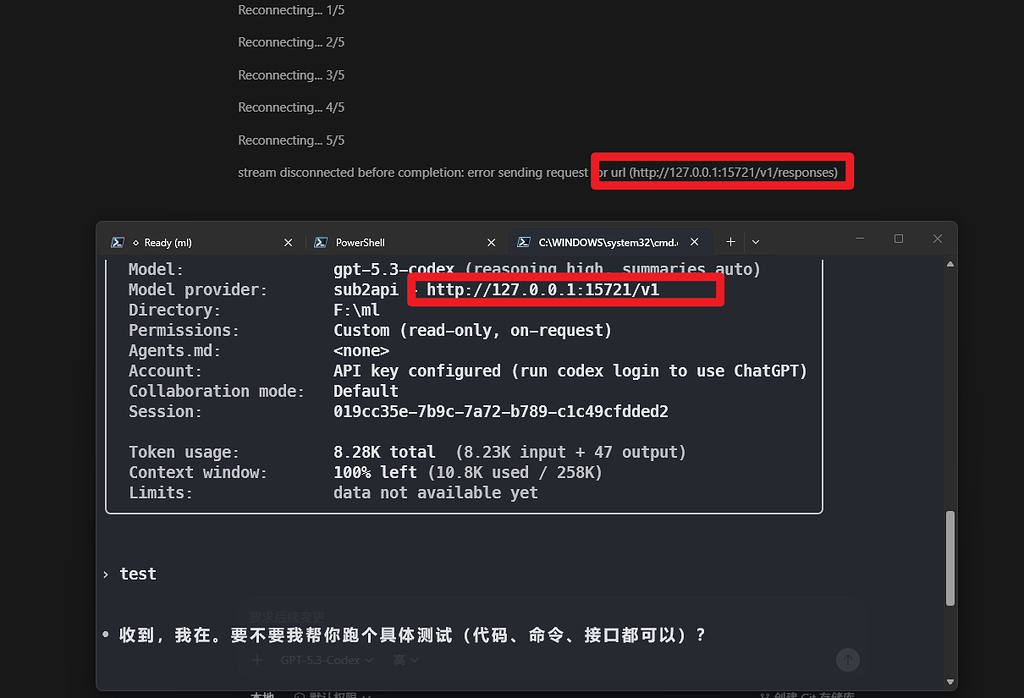Click the "Collaboration mode:" label

(216, 391)
